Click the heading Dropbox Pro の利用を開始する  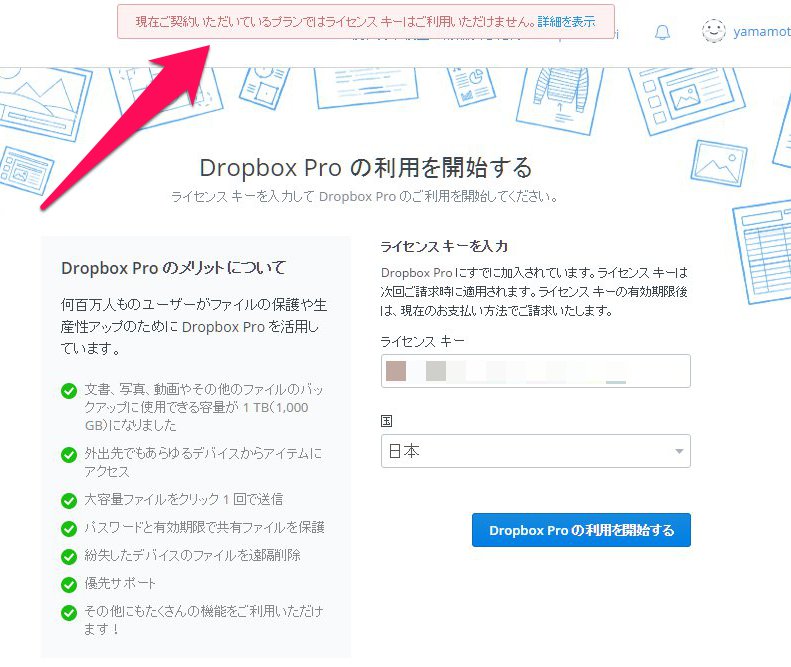coord(366,168)
